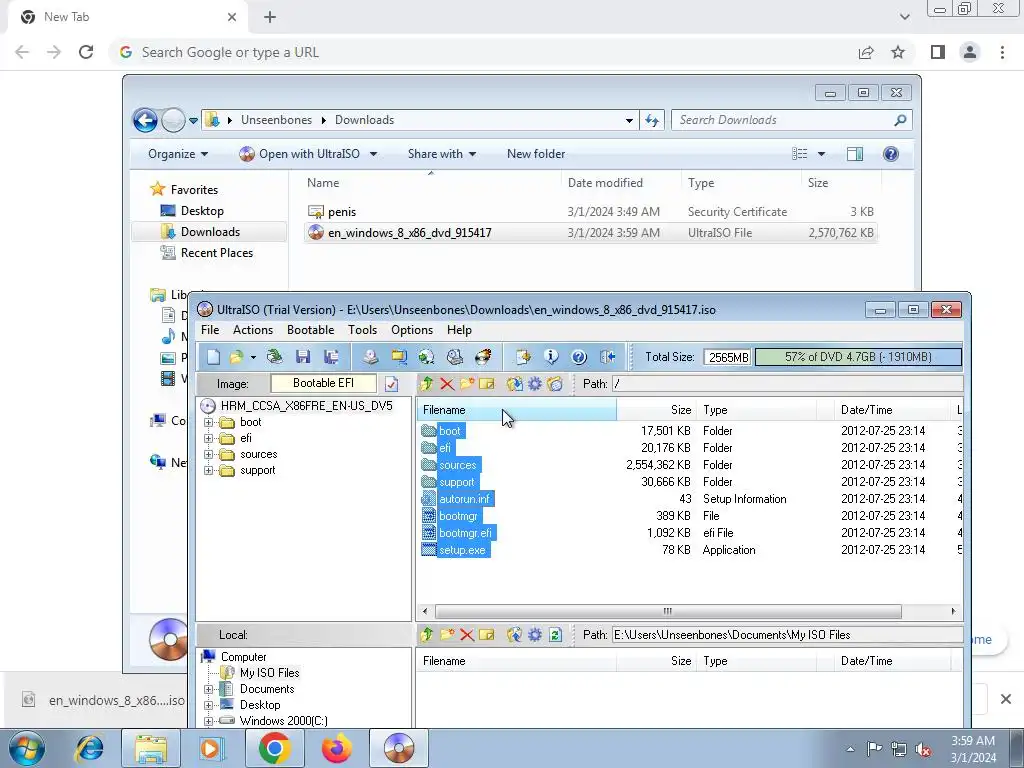Viewport: 1024px width, 768px height.
Task: Open the Share with dropdown in Explorer
Action: tap(441, 153)
